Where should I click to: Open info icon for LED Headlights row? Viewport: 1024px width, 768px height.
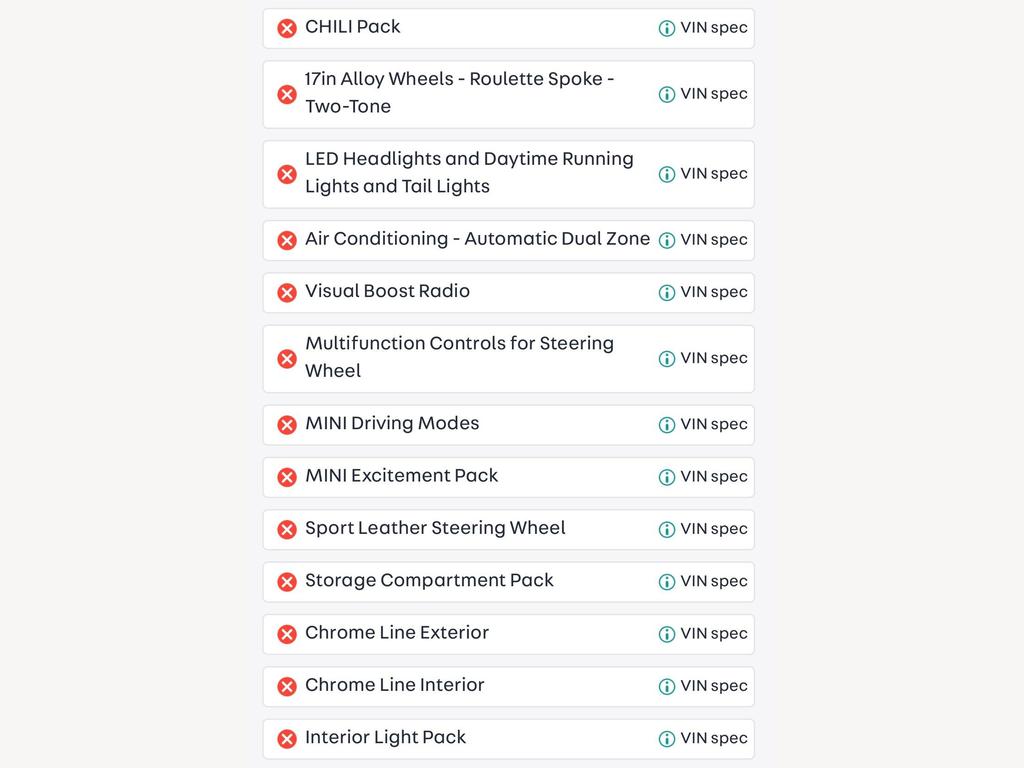[x=666, y=174]
